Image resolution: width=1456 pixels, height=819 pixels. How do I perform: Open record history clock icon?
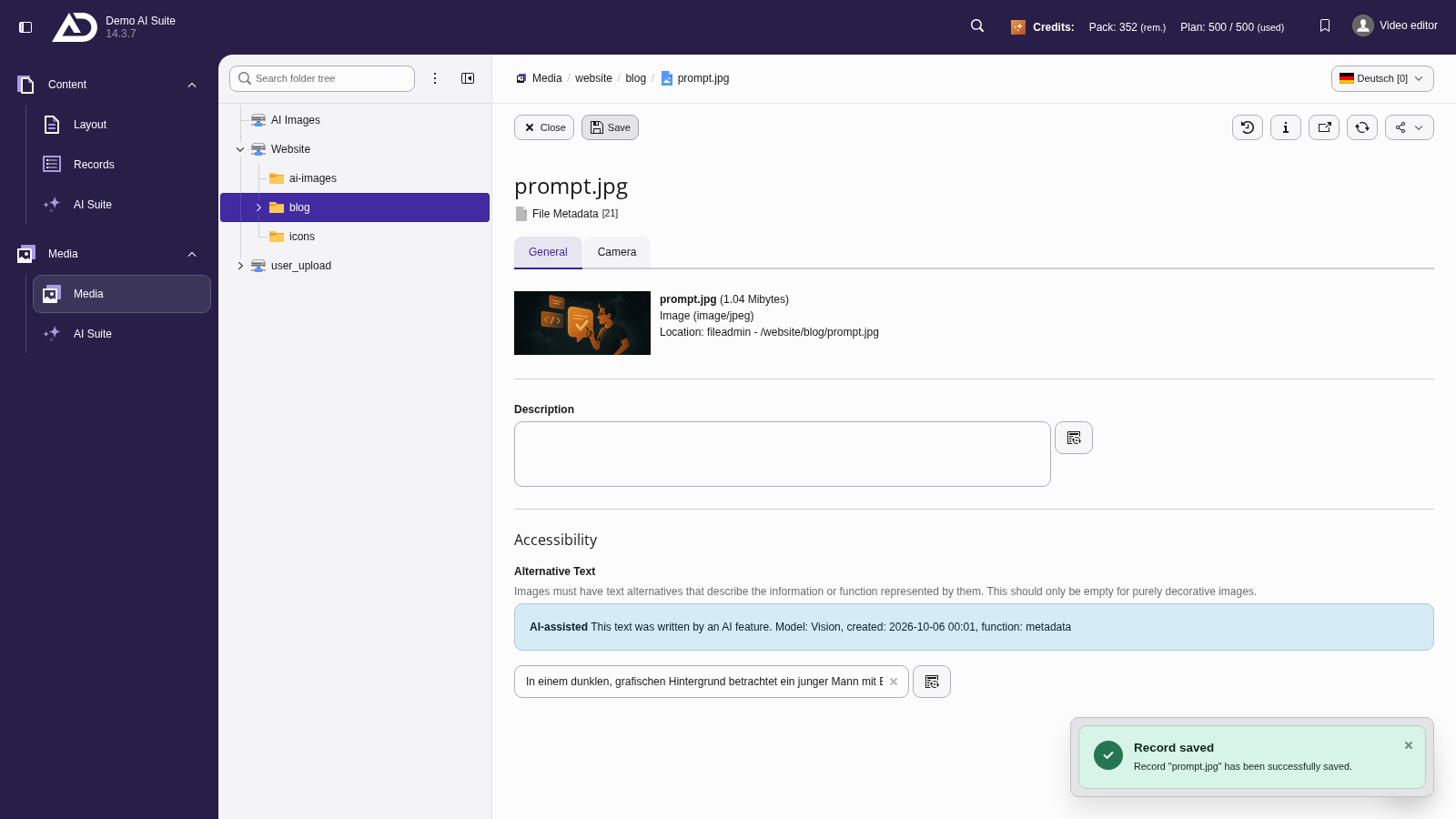pyautogui.click(x=1248, y=127)
